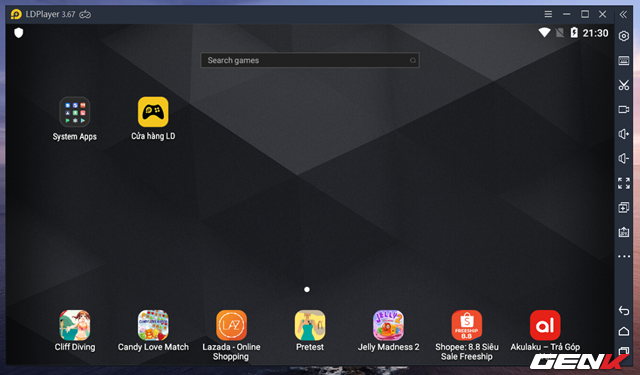This screenshot has height=375, width=640.
Task: Decrease volume using sidebar speaker minus
Action: coord(624,158)
